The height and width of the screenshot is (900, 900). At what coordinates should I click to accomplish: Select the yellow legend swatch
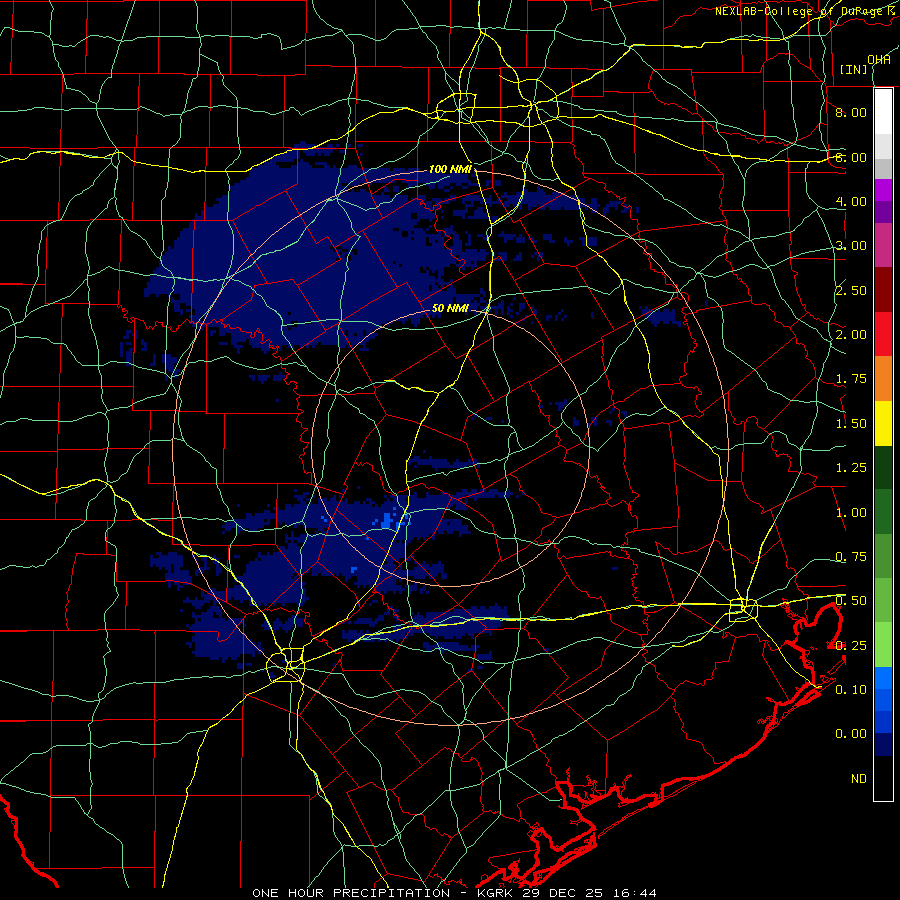tap(883, 423)
